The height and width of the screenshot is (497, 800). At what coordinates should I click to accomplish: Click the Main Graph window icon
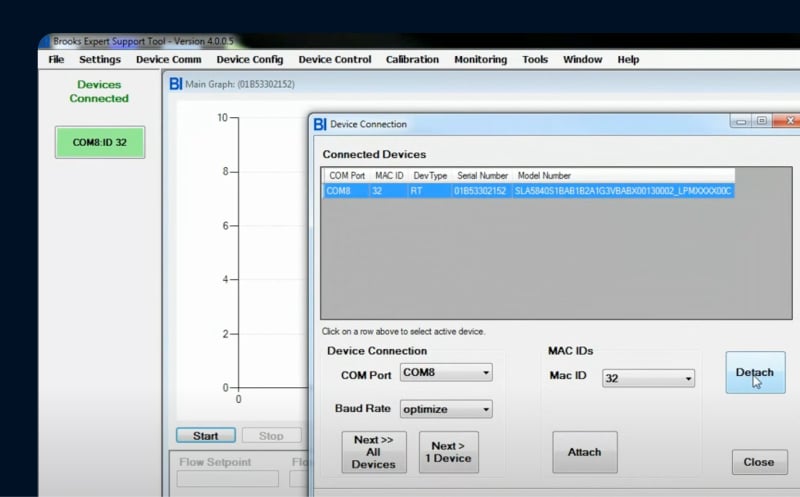[x=175, y=84]
